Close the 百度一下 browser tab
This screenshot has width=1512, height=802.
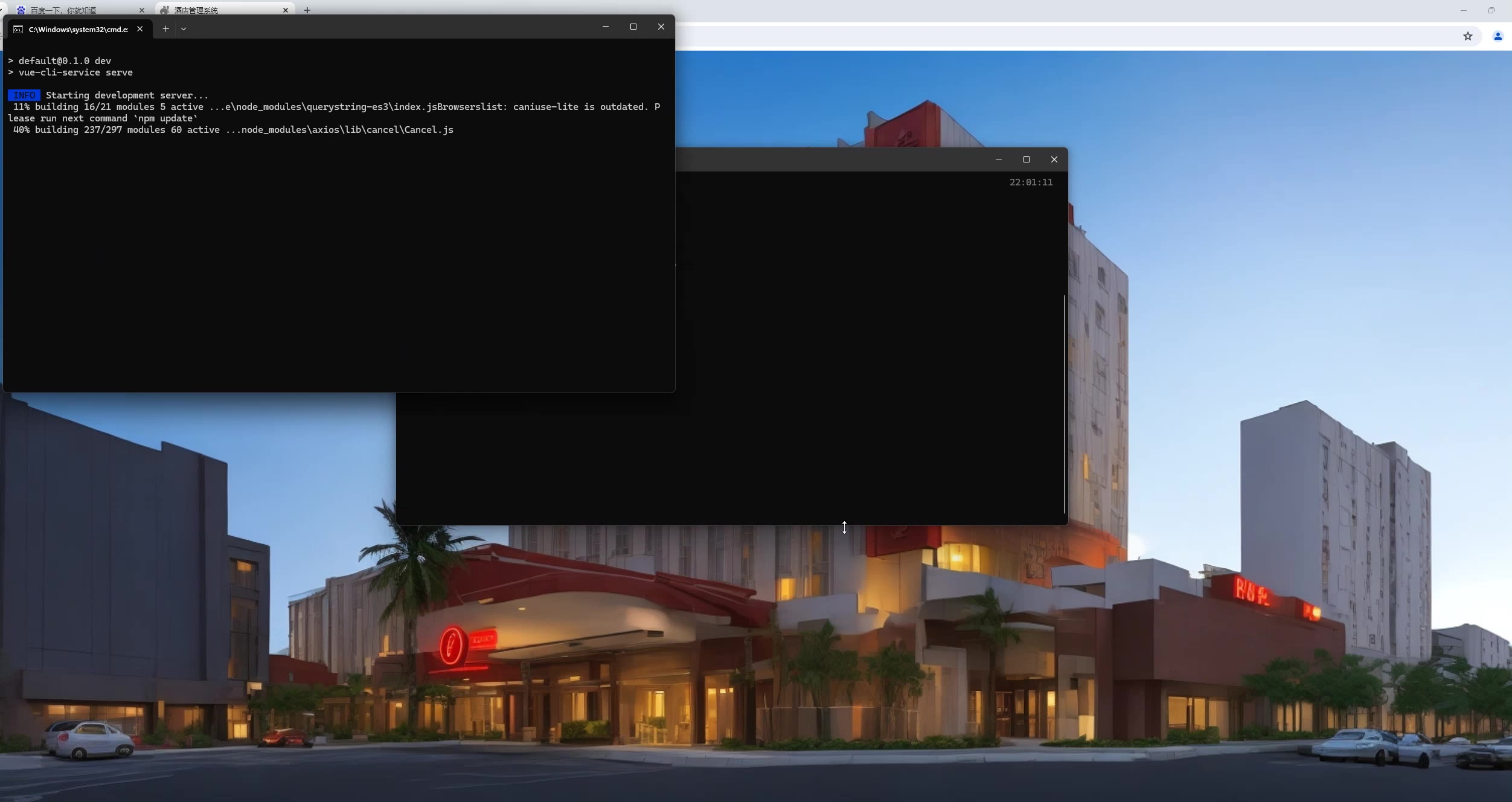click(x=142, y=10)
